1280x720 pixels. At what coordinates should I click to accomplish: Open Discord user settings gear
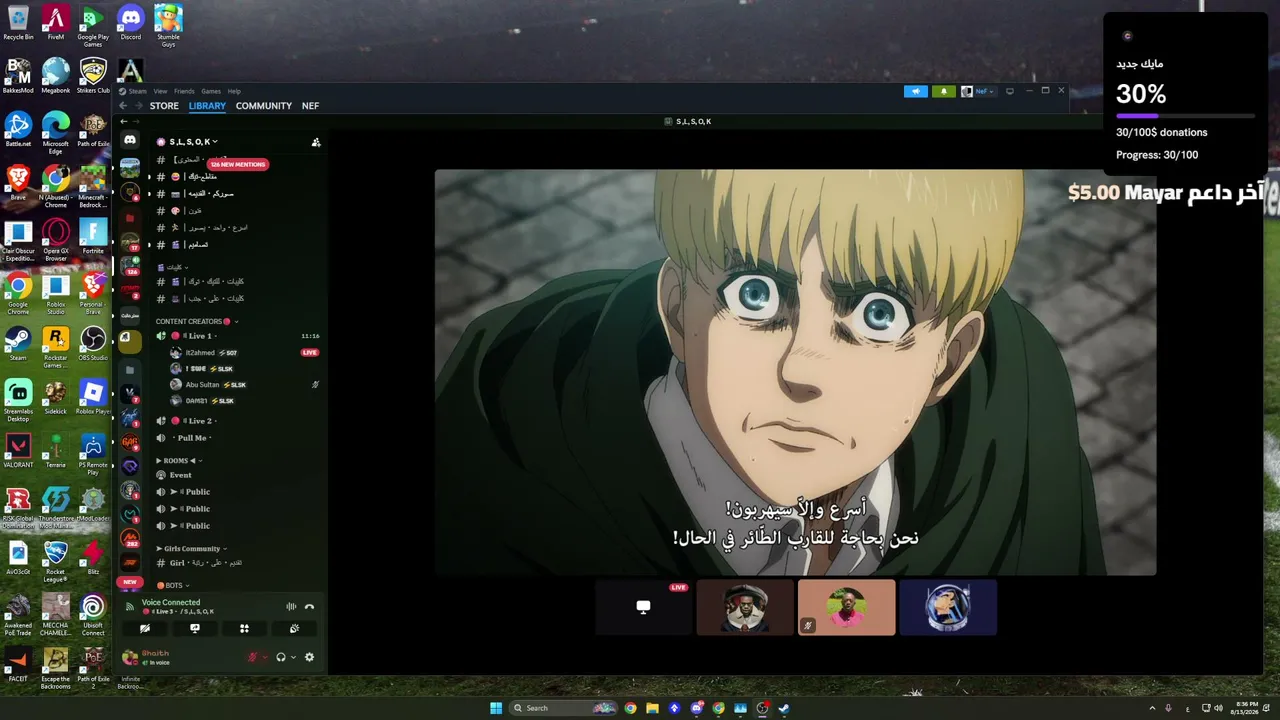309,657
